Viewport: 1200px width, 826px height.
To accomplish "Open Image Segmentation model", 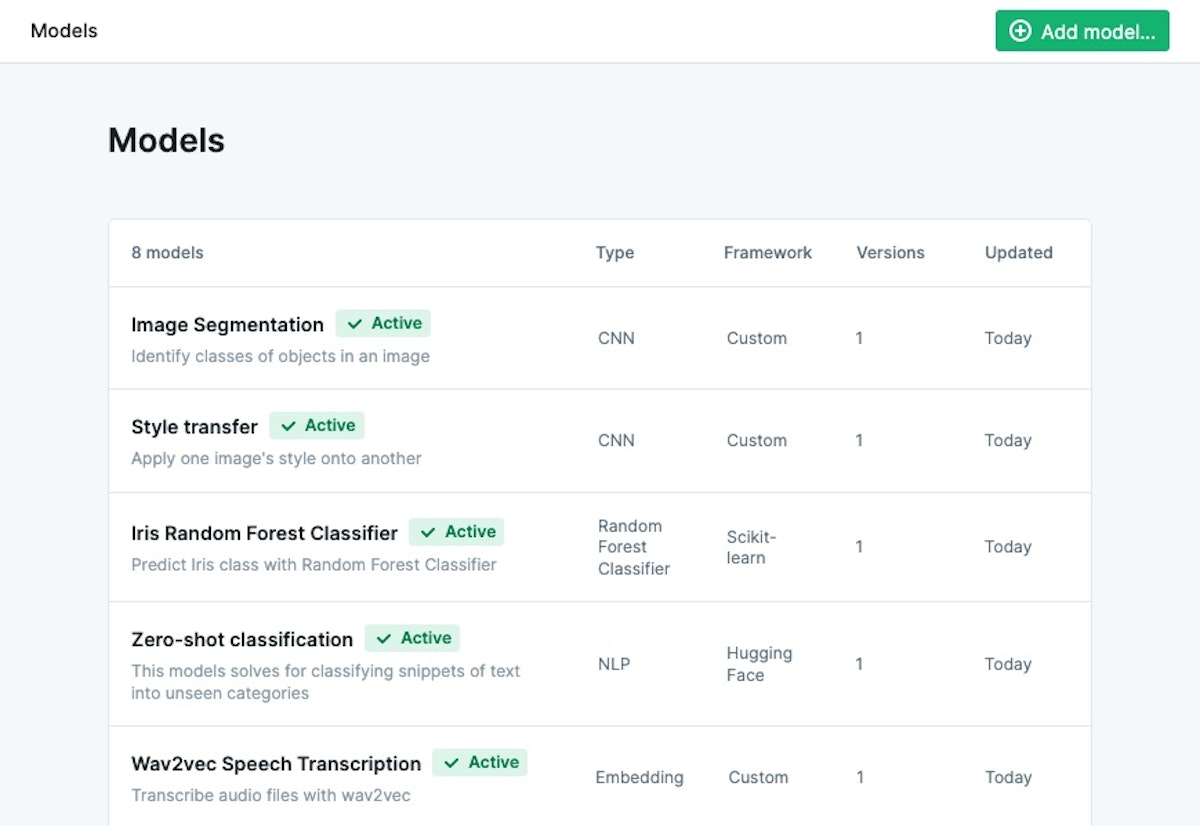I will tap(228, 325).
